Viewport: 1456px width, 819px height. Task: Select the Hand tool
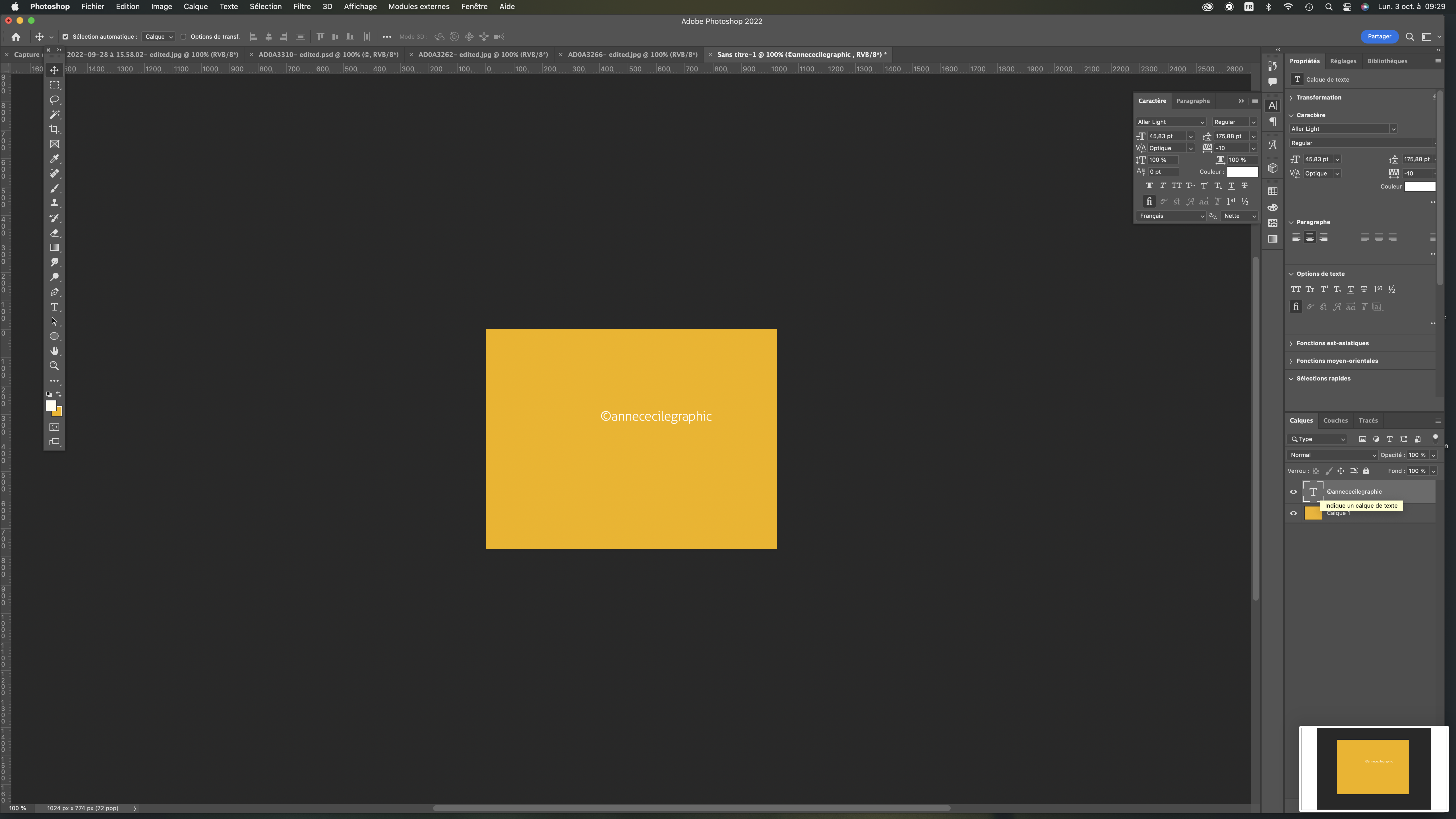pyautogui.click(x=54, y=351)
